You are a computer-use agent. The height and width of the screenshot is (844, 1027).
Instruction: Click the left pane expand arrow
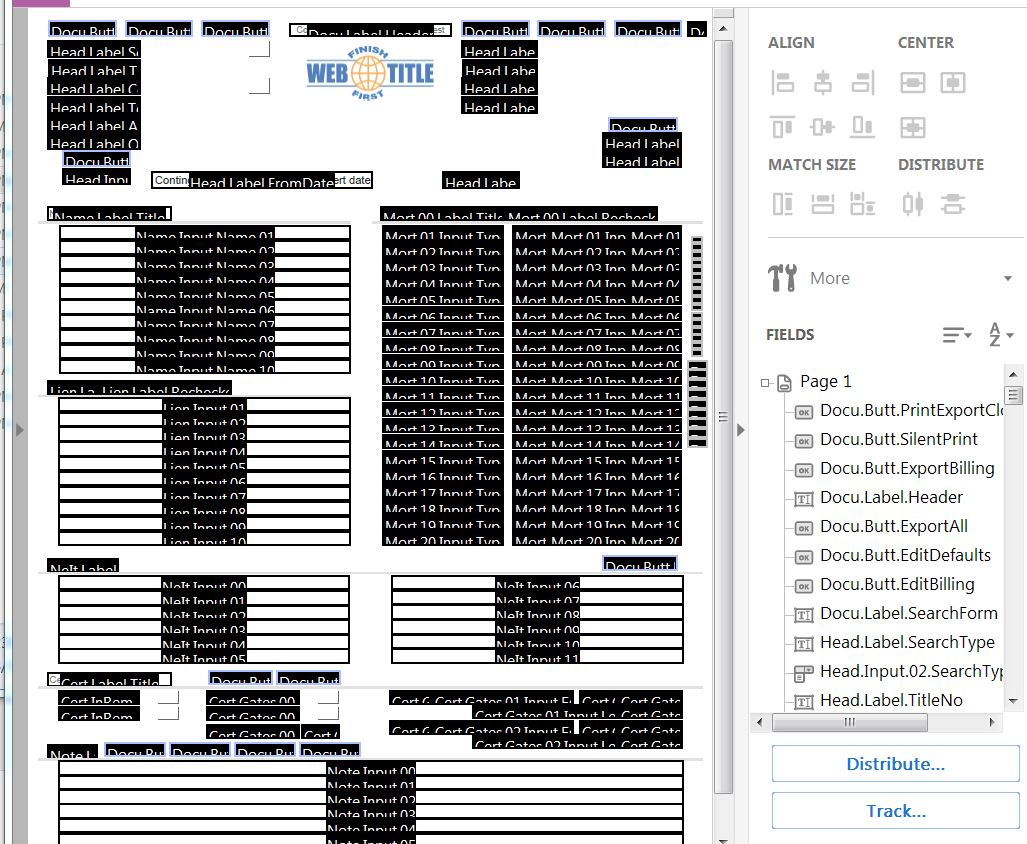point(20,430)
